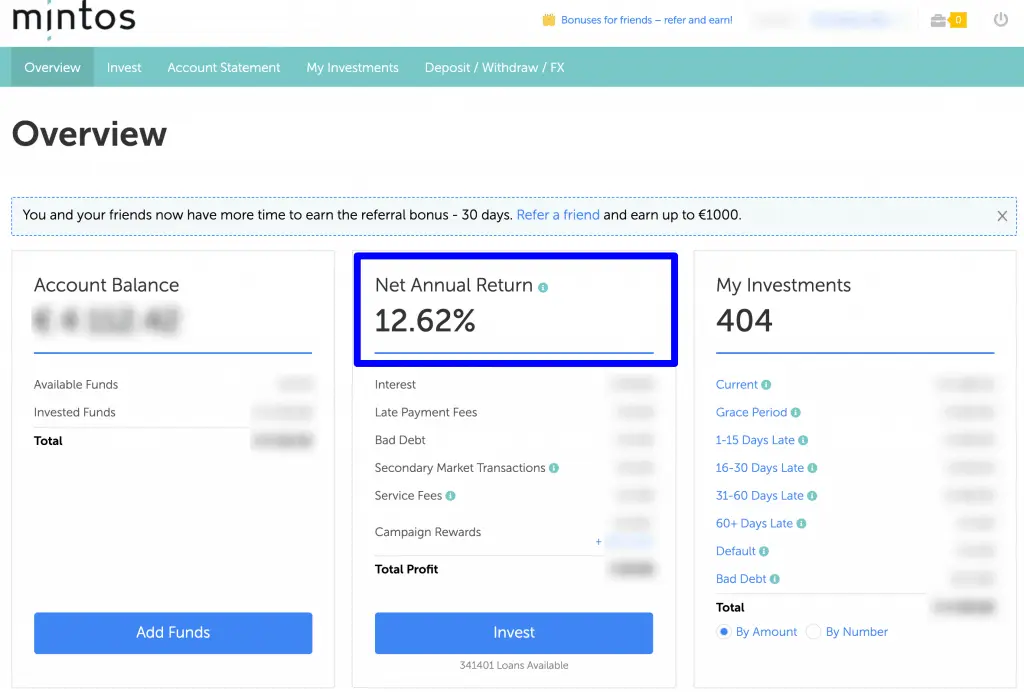Click the Mintos logo in the header
This screenshot has height=694, width=1024.
(x=73, y=18)
